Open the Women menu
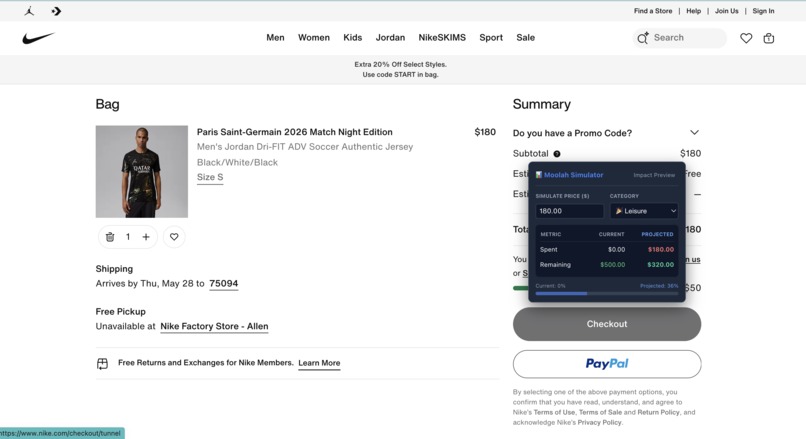The image size is (806, 439). (314, 38)
